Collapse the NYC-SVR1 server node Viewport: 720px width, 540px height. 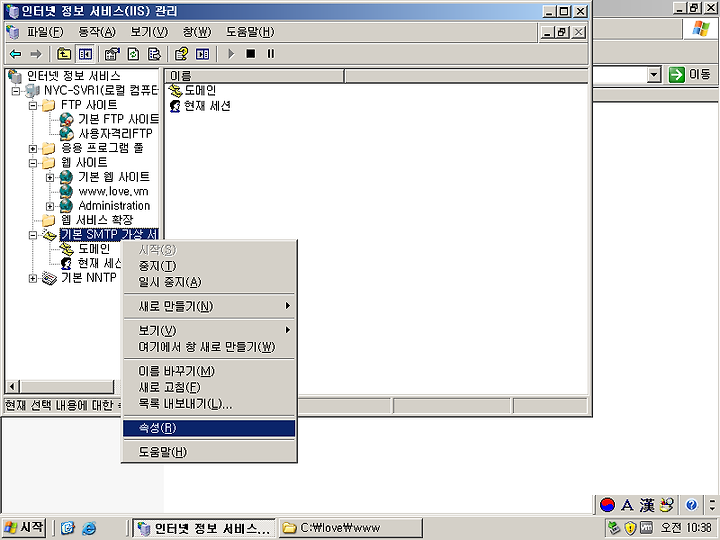(16, 91)
